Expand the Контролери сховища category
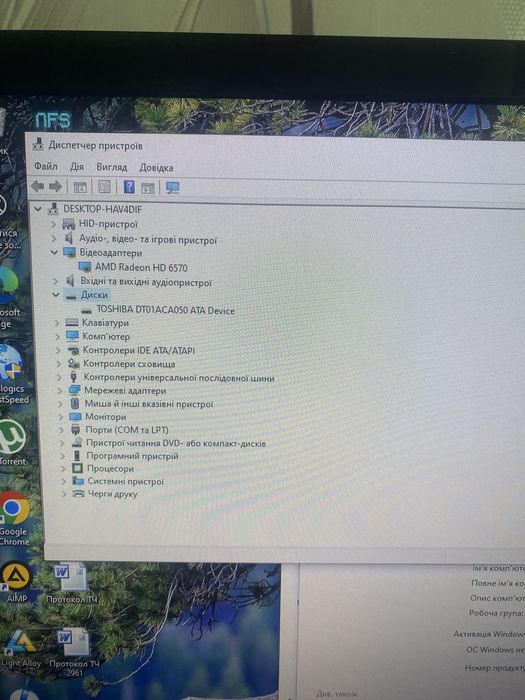Screen dimensions: 525x700 click(58, 364)
